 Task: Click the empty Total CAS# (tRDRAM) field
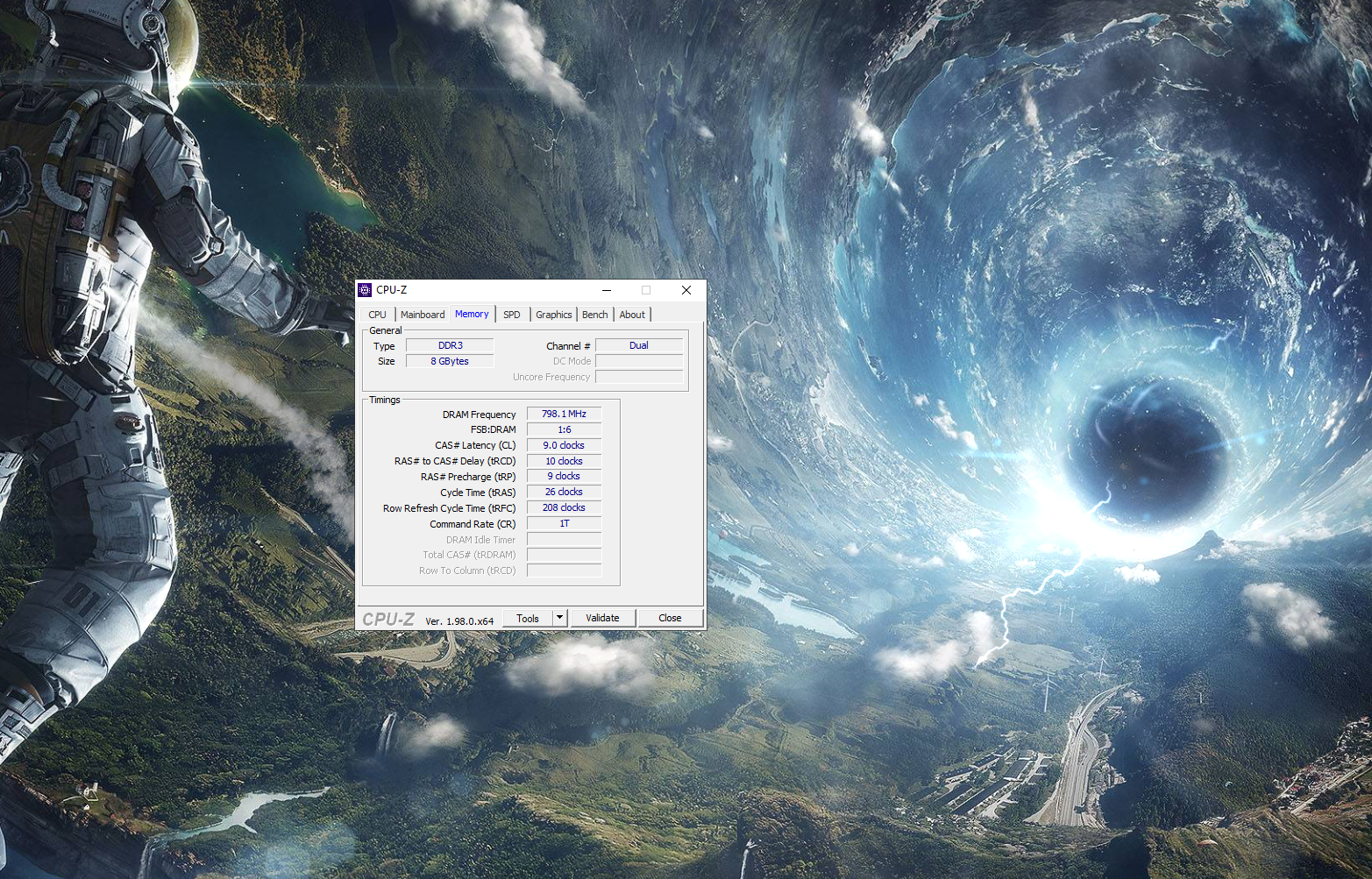point(564,555)
